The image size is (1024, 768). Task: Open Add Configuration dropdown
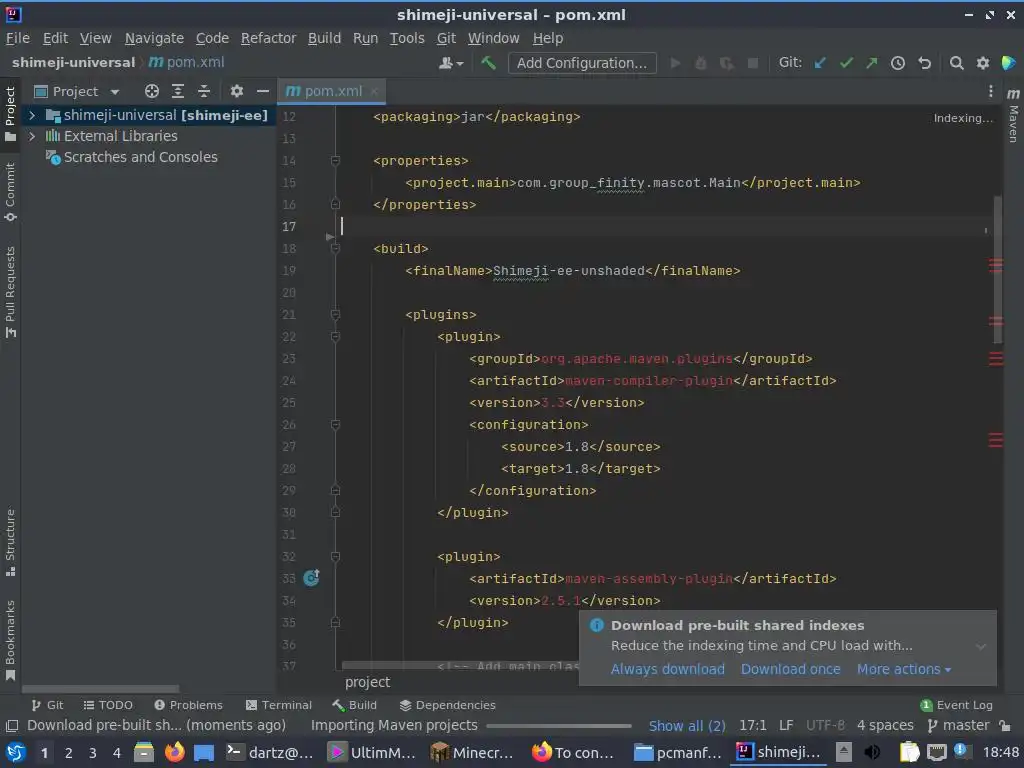tap(582, 63)
